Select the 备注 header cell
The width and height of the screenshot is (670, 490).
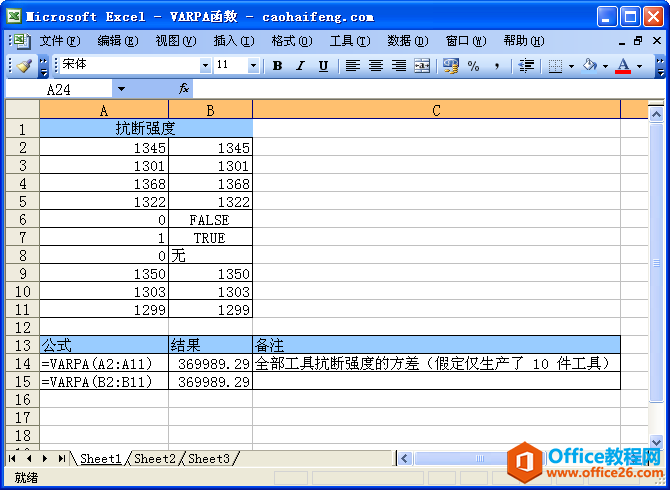(436, 345)
